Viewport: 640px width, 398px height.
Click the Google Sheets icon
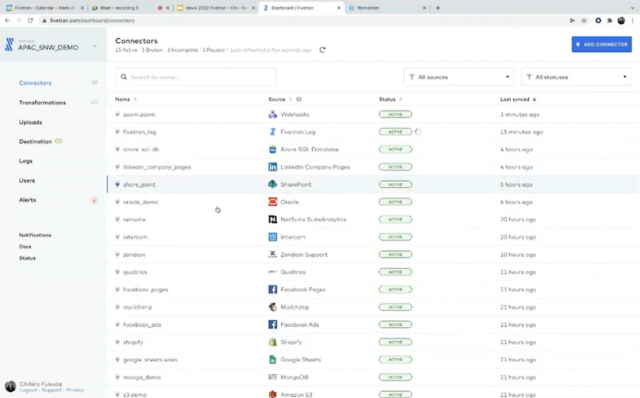point(272,360)
